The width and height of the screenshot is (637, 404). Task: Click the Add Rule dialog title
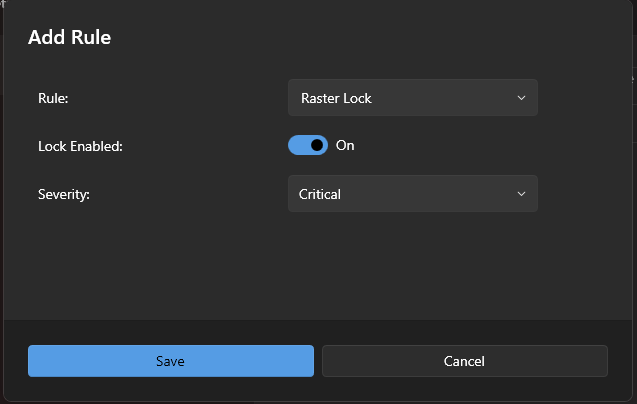(69, 38)
